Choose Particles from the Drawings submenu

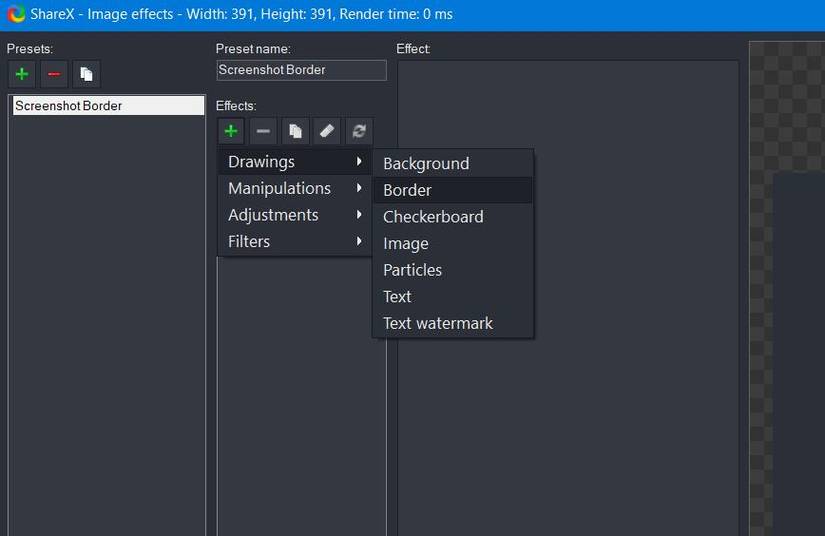point(453,270)
